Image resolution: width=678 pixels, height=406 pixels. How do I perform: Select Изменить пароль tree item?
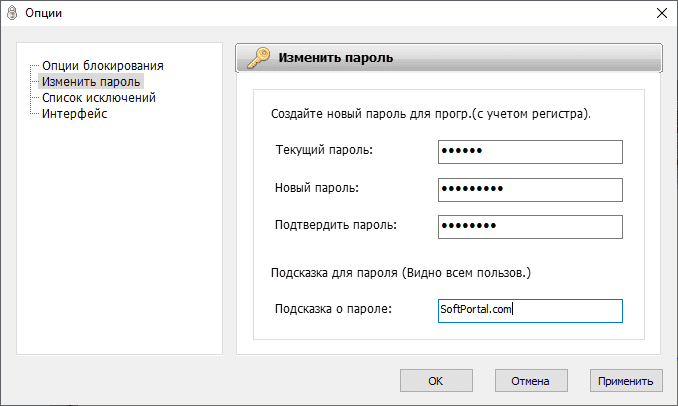[92, 82]
